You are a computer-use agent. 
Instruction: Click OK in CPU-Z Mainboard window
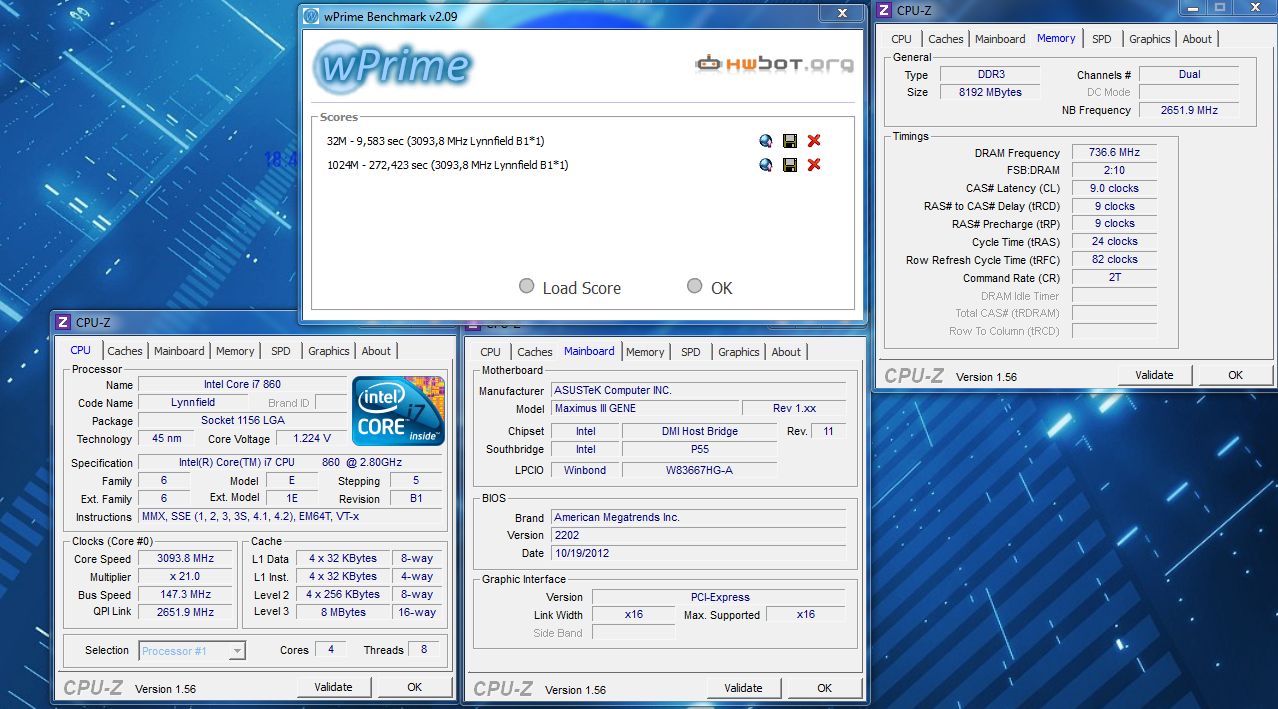825,688
